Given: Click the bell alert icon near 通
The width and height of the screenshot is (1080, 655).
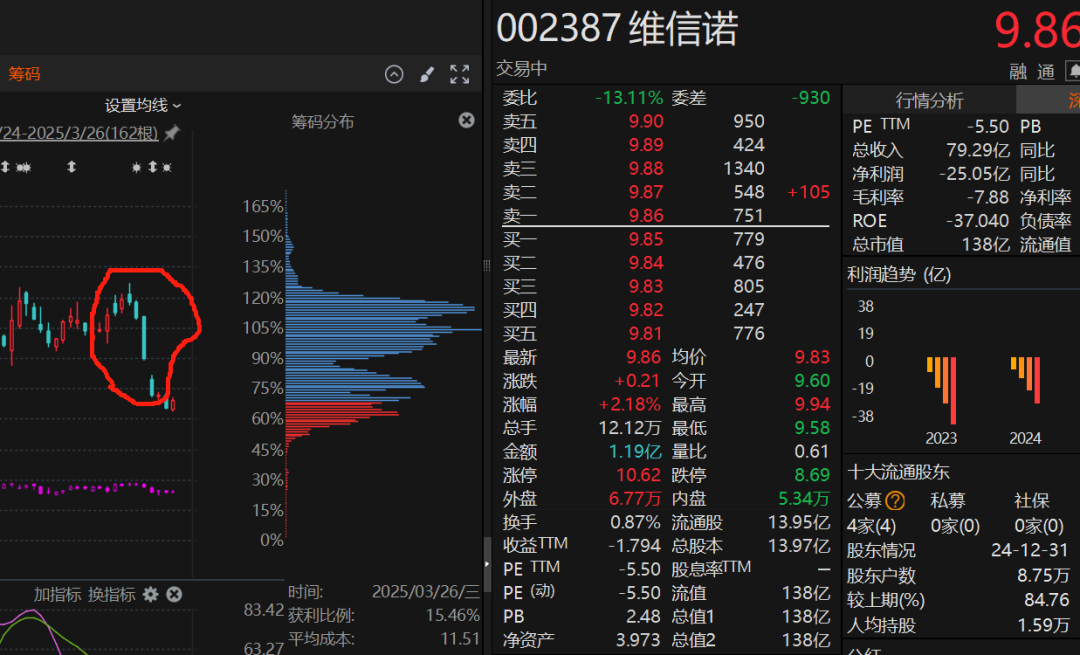Looking at the screenshot, I should tap(1073, 71).
